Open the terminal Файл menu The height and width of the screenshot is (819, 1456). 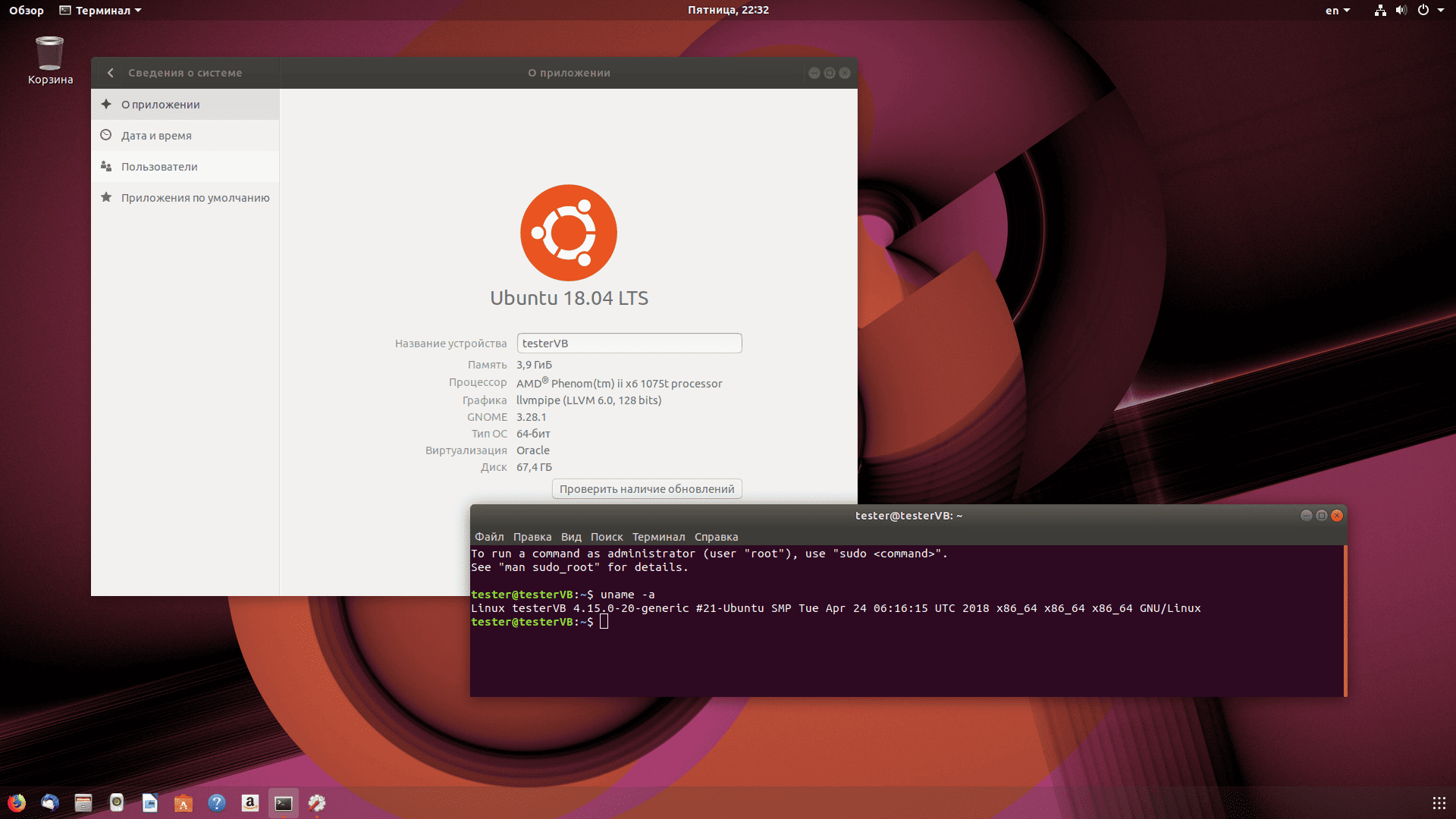[489, 537]
